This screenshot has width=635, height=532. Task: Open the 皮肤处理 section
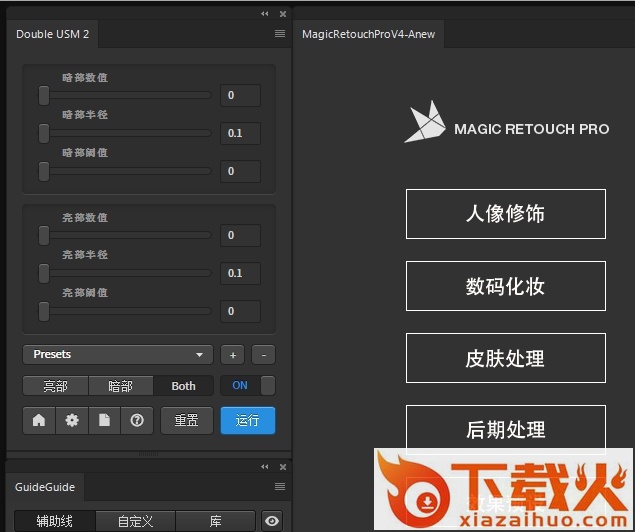(506, 358)
